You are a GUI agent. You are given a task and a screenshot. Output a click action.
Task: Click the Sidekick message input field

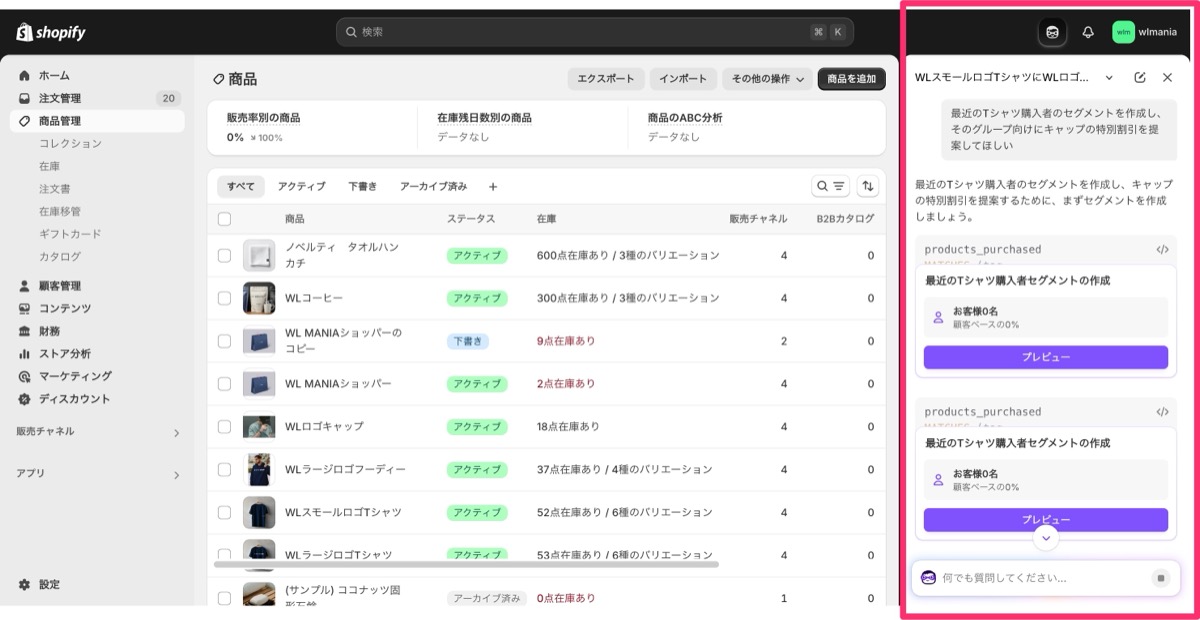tap(1045, 578)
